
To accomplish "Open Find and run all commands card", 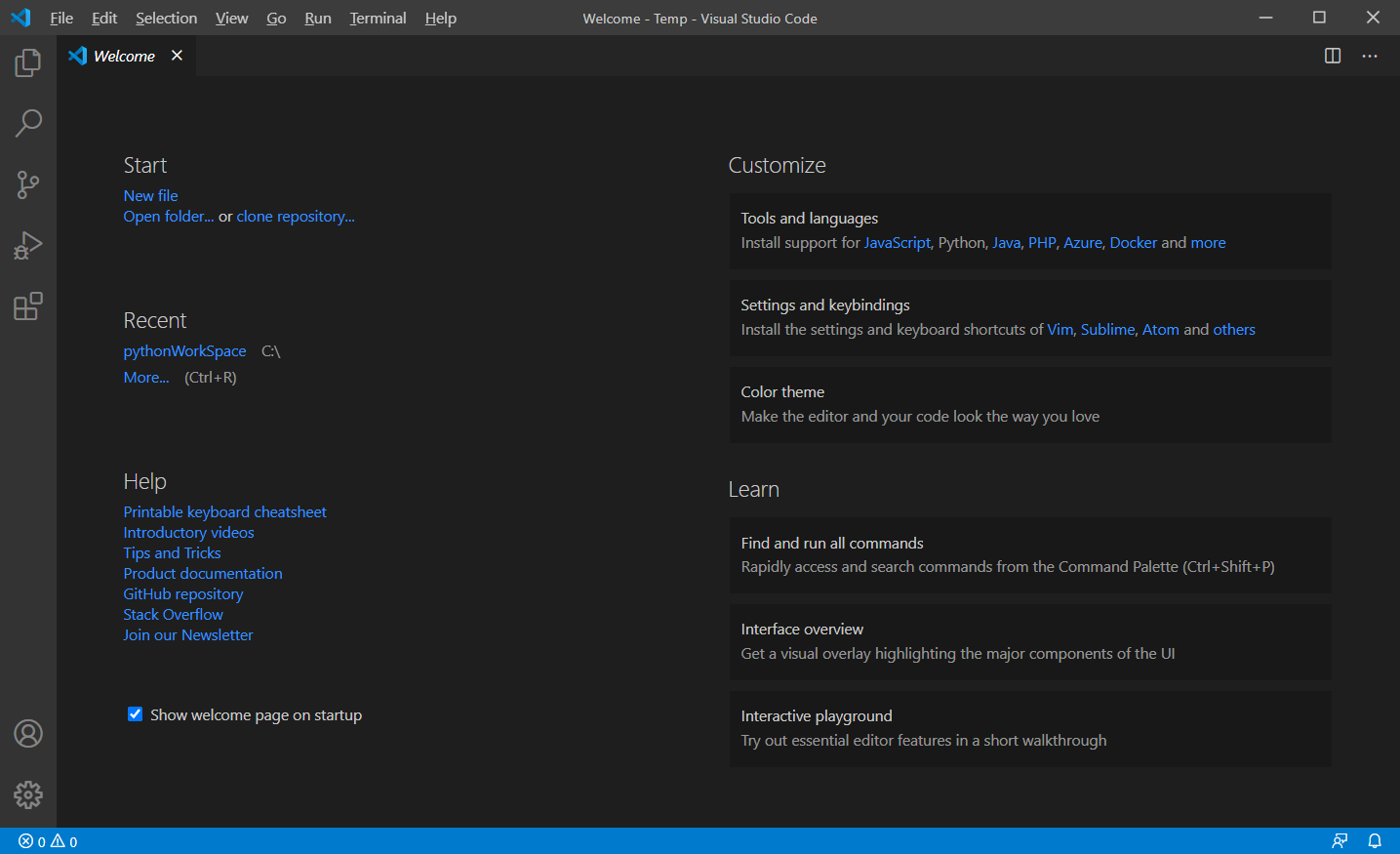I will pyautogui.click(x=1030, y=554).
